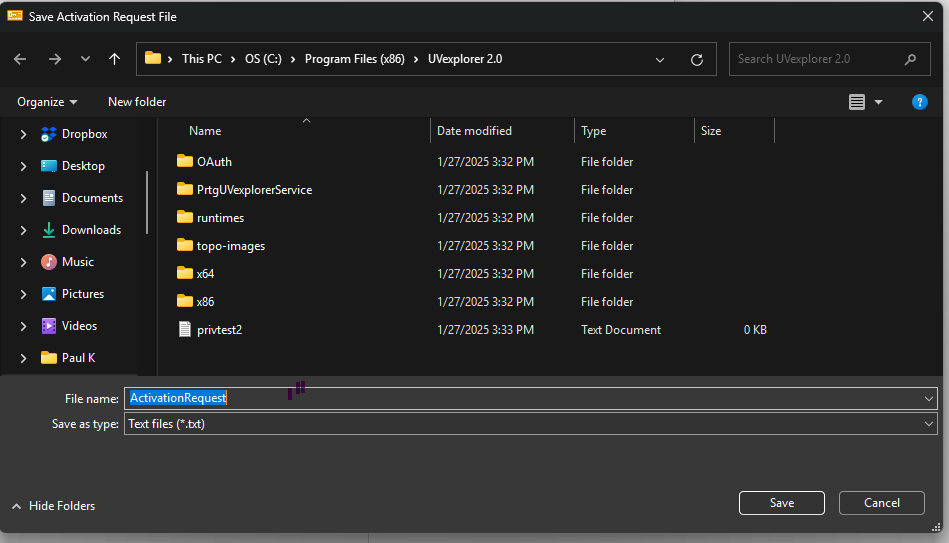Open help with the question mark icon
This screenshot has height=543, width=949.
coord(919,102)
